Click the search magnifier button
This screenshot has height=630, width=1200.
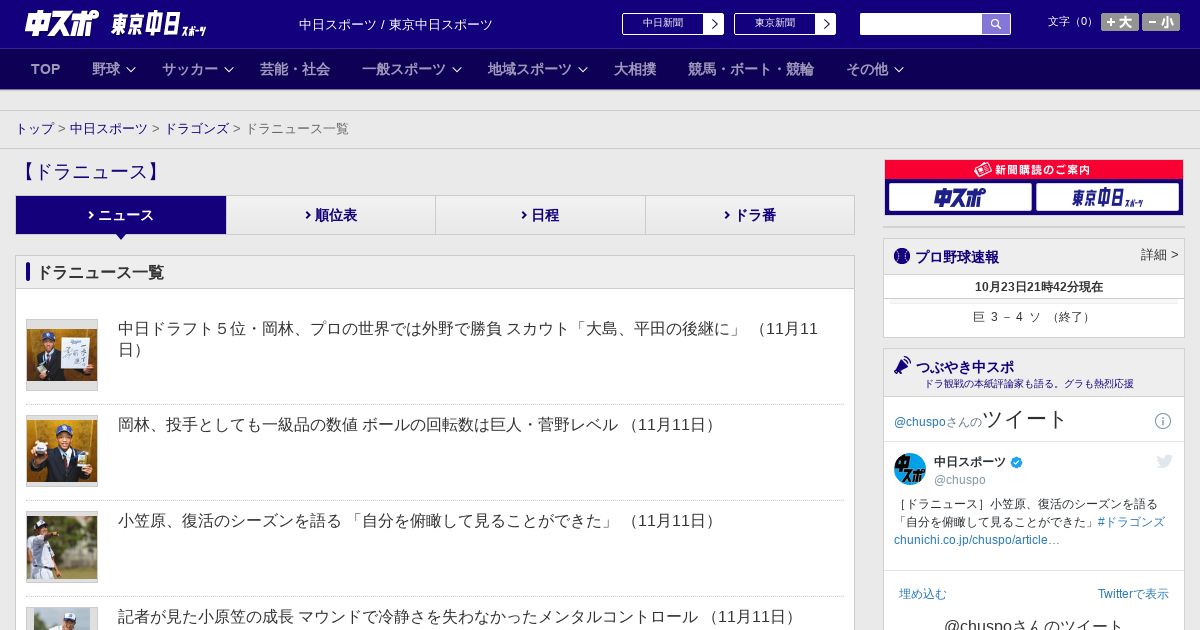click(x=996, y=24)
